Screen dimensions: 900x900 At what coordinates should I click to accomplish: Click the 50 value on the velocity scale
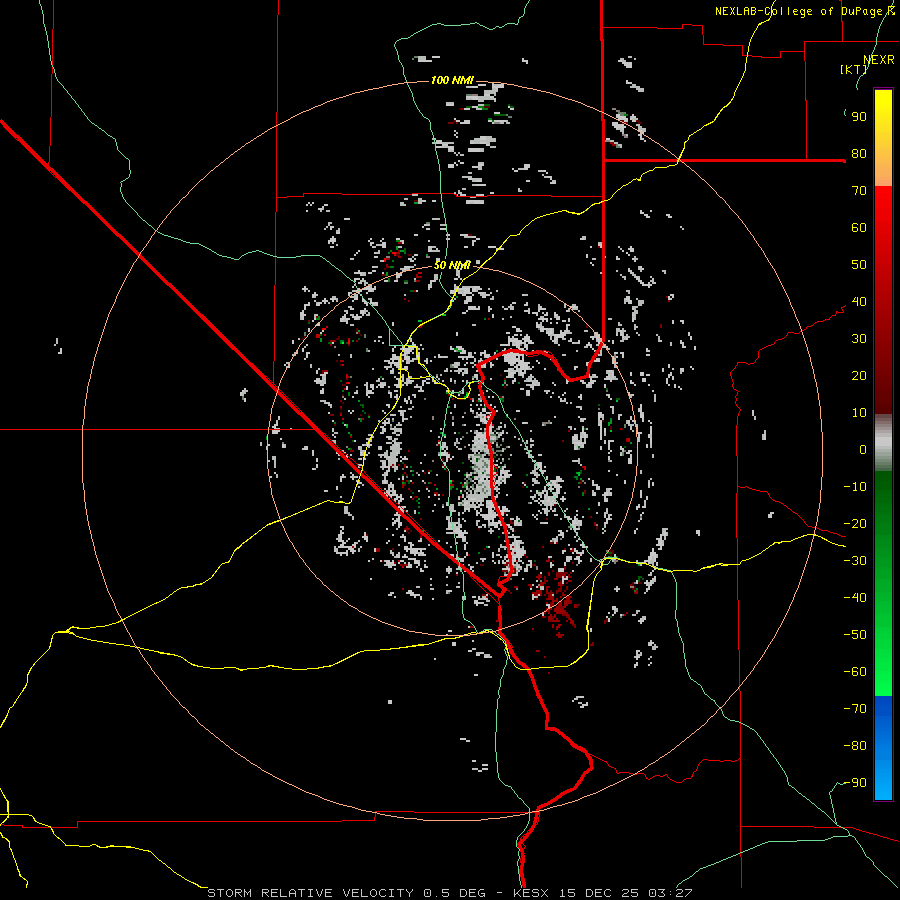tap(859, 265)
